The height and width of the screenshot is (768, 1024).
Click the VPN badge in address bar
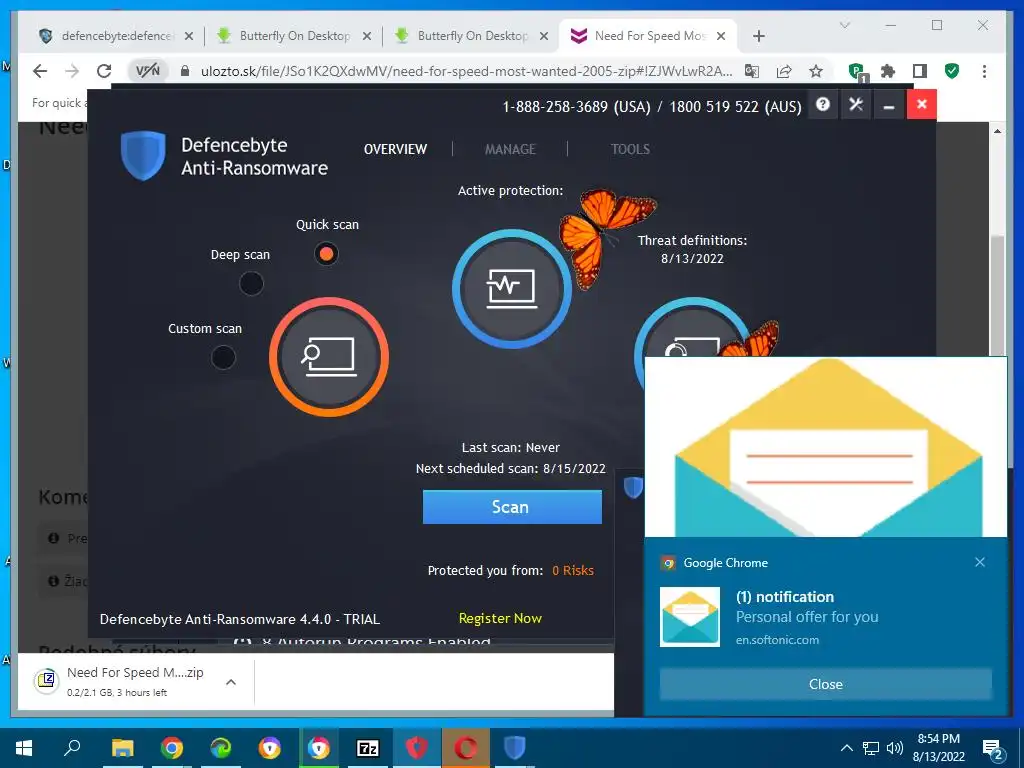click(x=148, y=71)
